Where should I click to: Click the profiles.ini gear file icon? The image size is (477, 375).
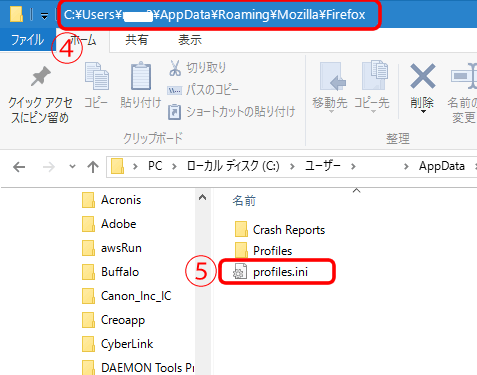[x=240, y=271]
